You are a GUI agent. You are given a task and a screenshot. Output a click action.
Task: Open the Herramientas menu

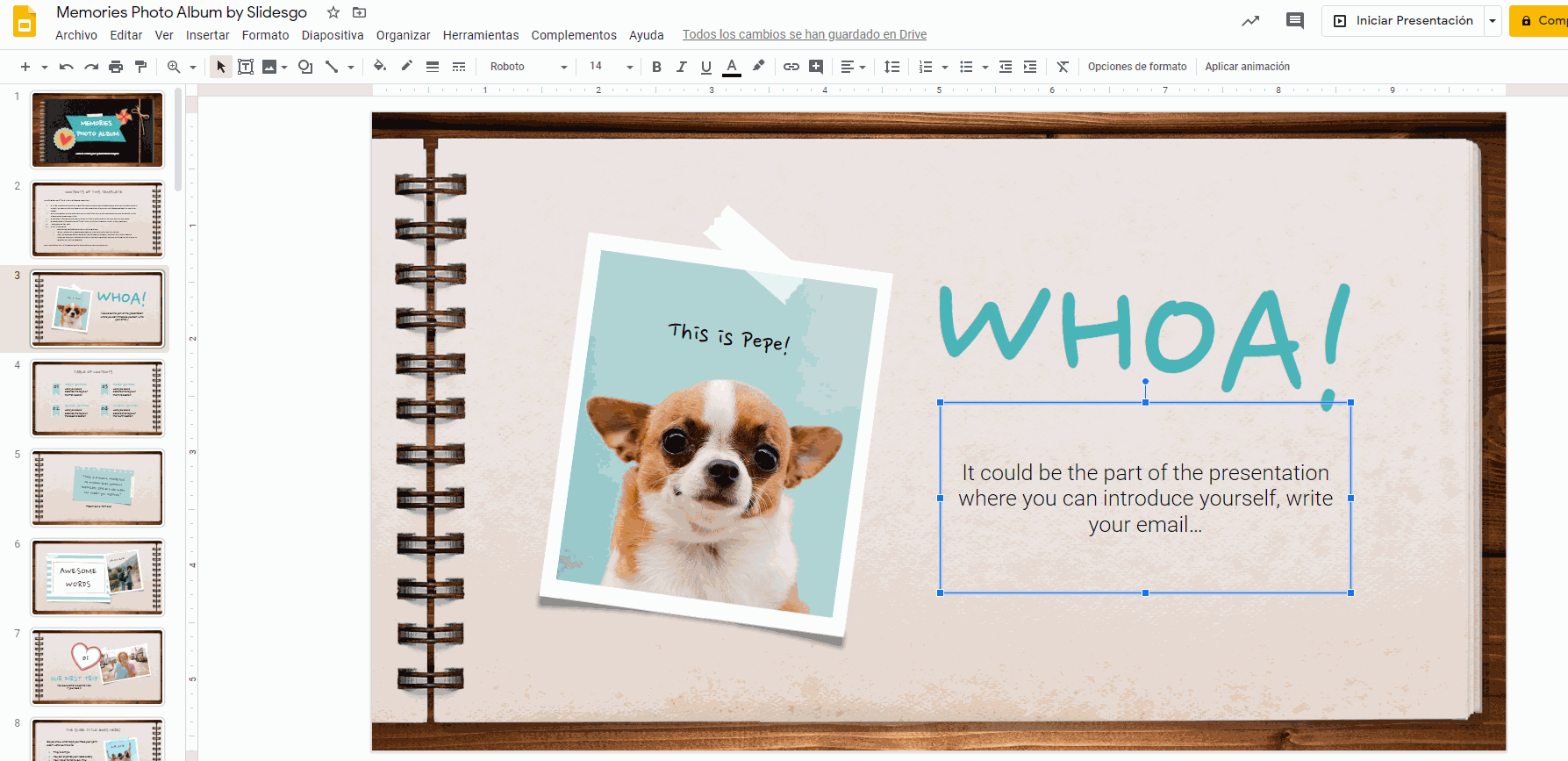pyautogui.click(x=481, y=35)
